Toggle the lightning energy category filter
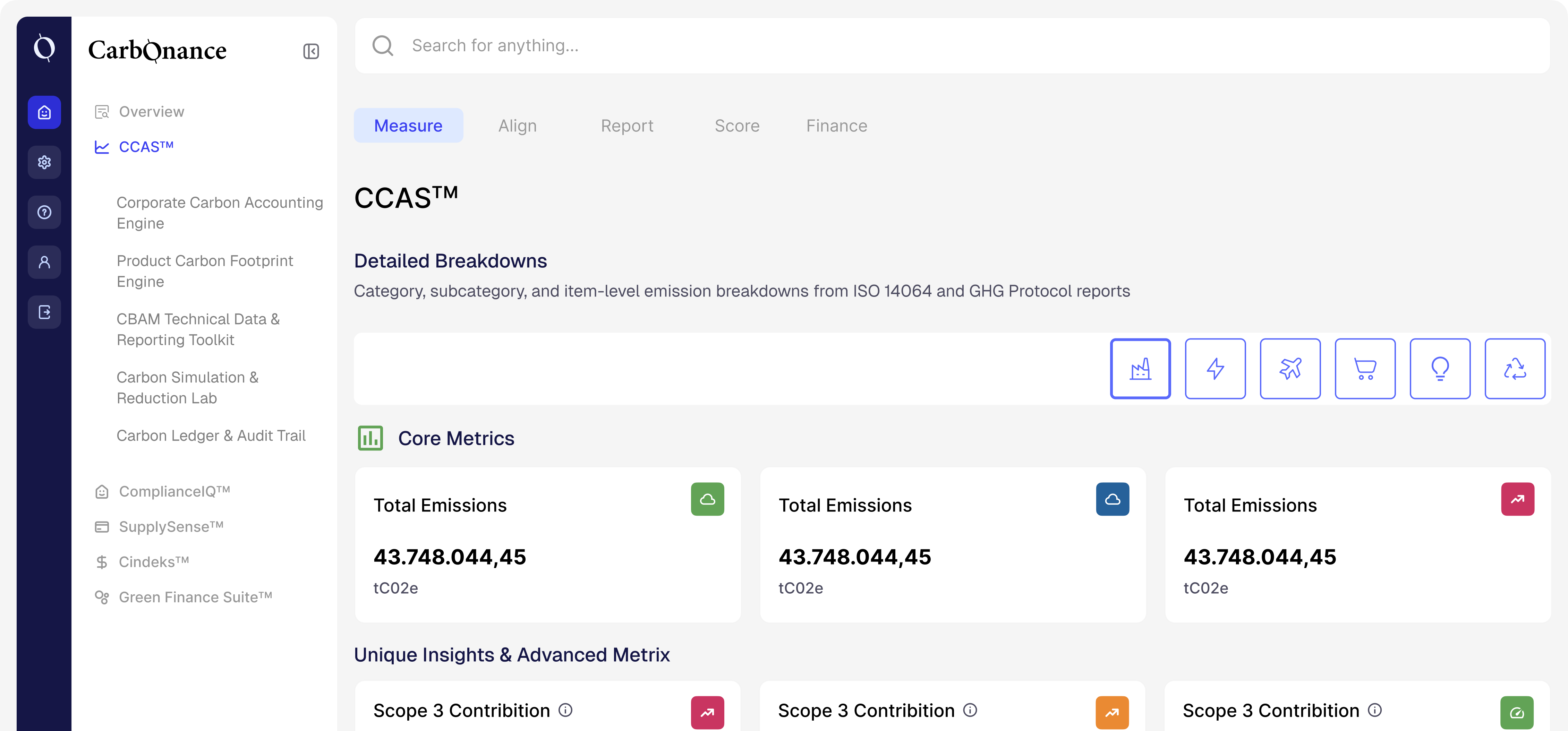The width and height of the screenshot is (1568, 731). click(x=1215, y=368)
